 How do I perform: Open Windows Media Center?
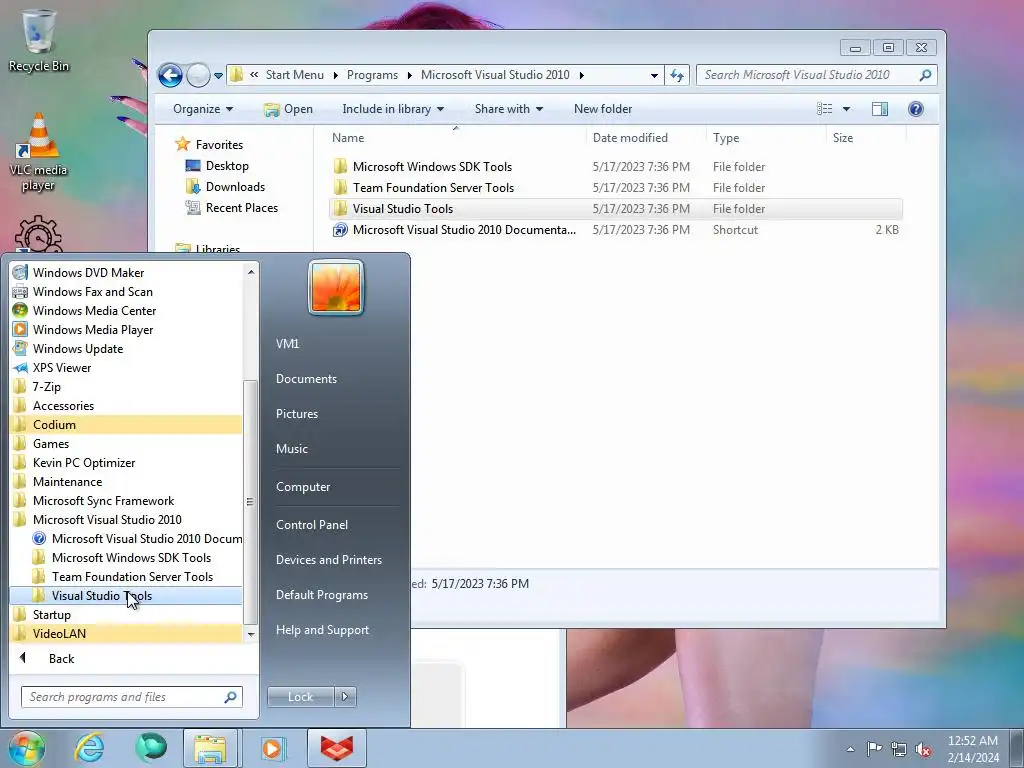point(126,310)
